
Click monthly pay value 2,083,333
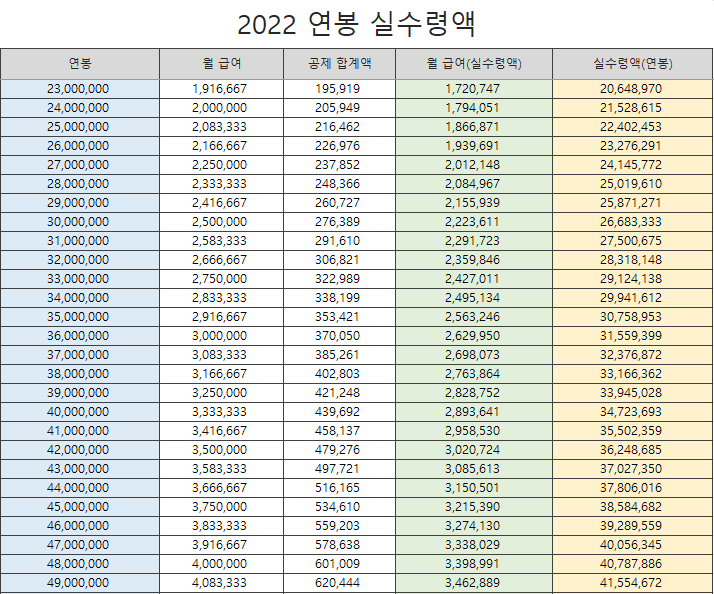pyautogui.click(x=219, y=127)
